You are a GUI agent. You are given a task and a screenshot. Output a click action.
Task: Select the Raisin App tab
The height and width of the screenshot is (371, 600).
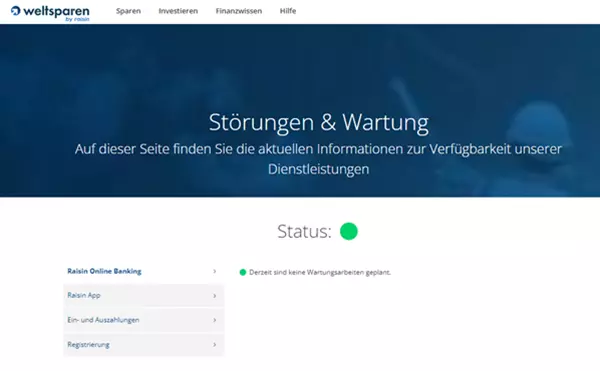pos(143,295)
